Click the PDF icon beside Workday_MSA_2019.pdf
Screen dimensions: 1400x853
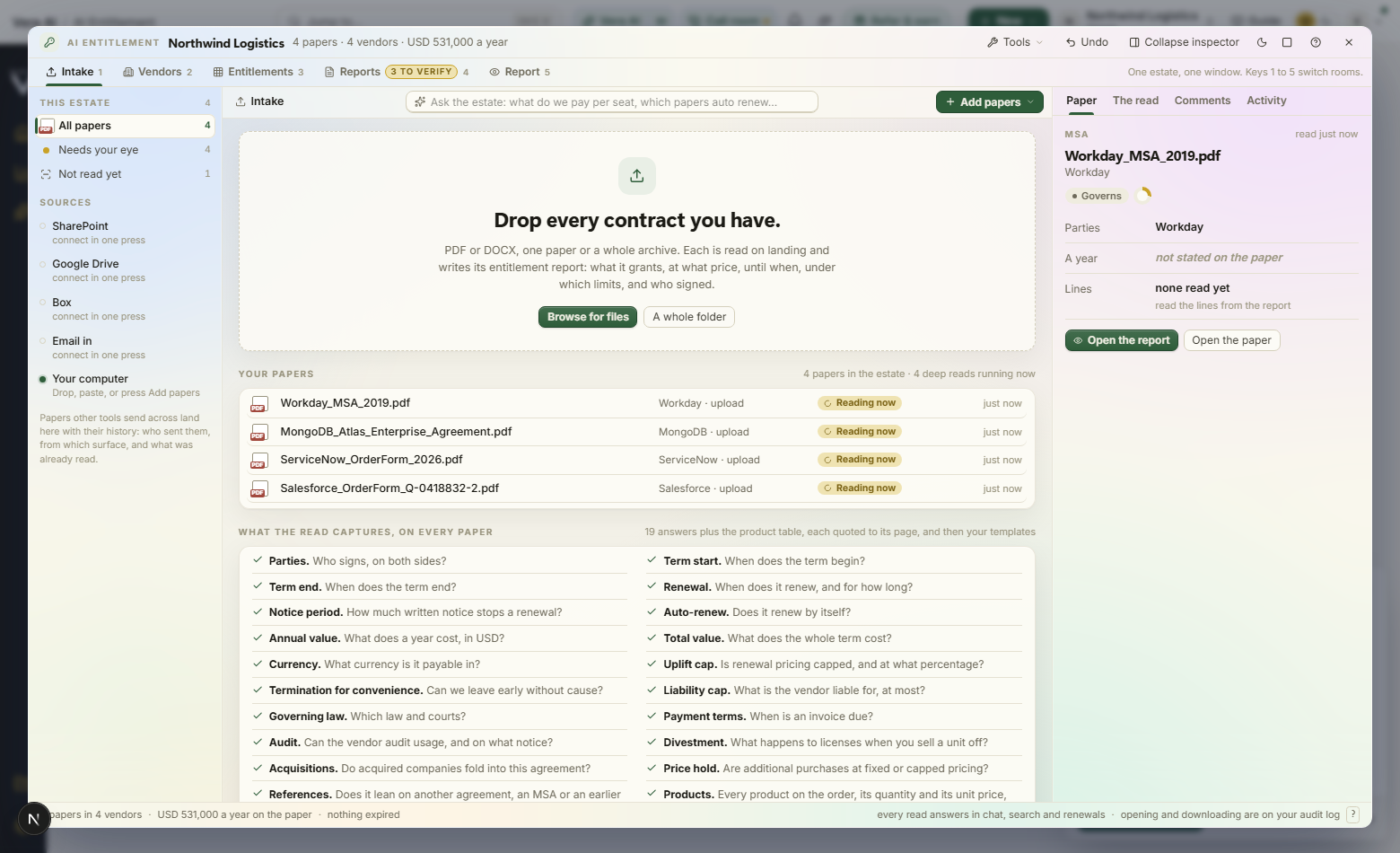point(259,404)
